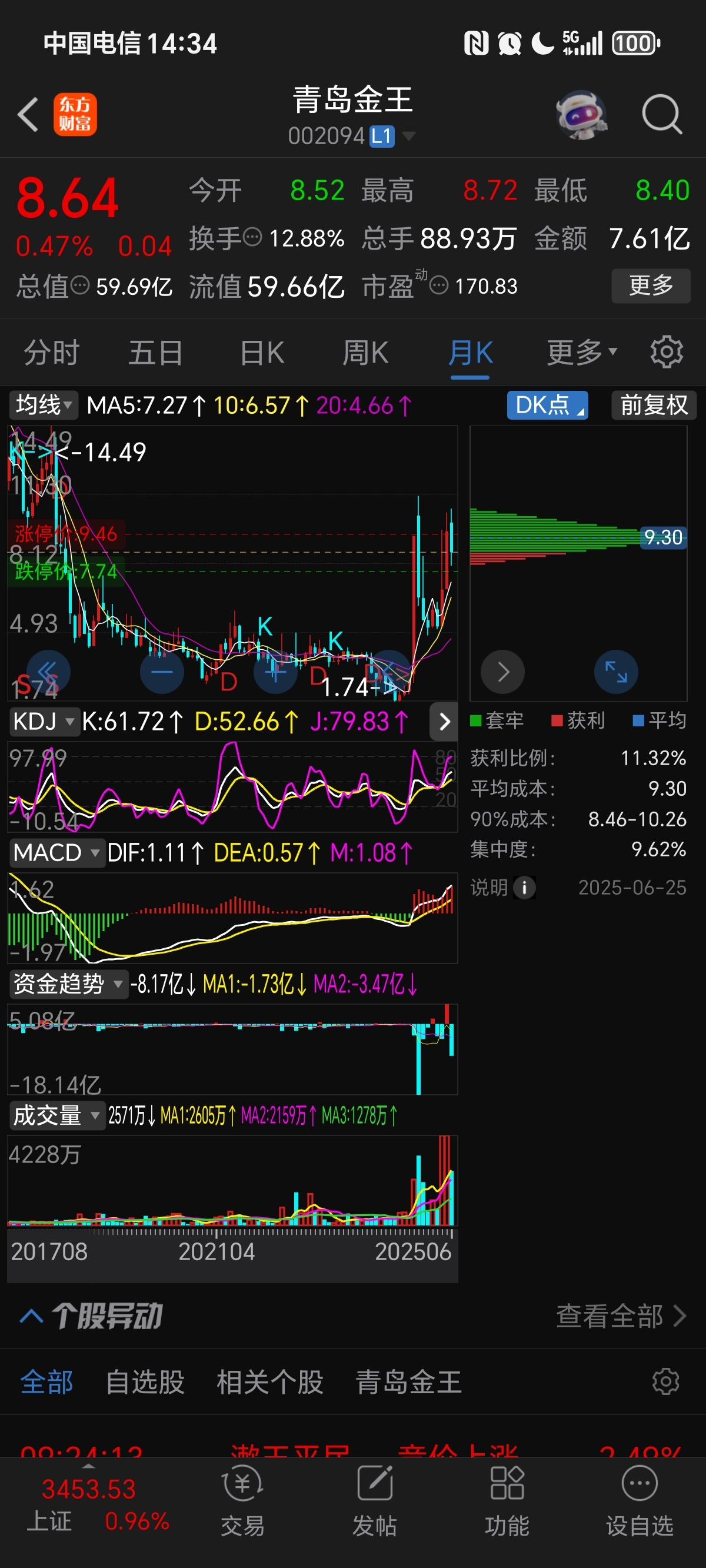Viewport: 706px width, 1568px height.
Task: Tap the green 套牢 legend swatch
Action: 475,720
